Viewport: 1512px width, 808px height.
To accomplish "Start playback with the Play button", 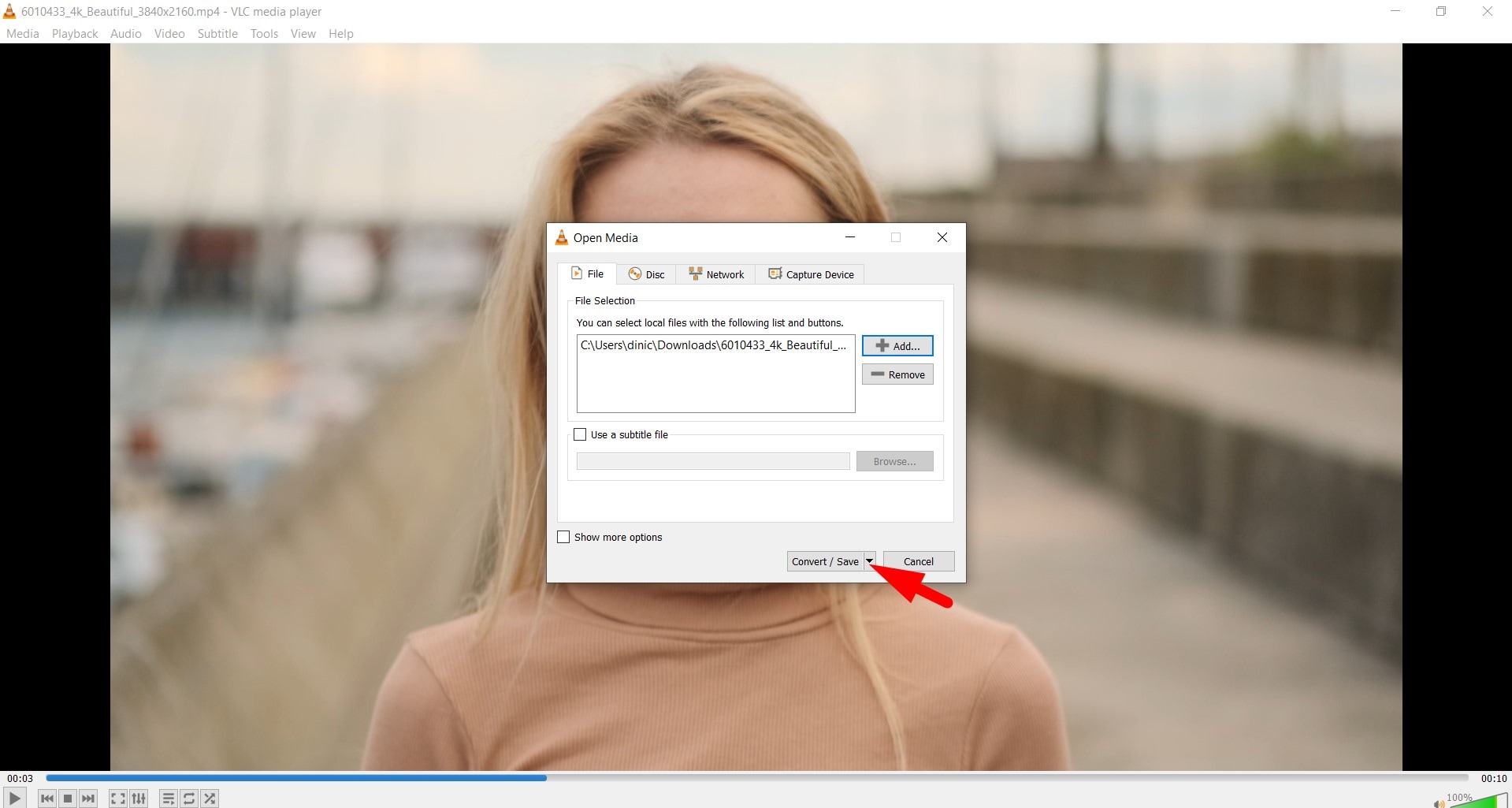I will pos(14,798).
